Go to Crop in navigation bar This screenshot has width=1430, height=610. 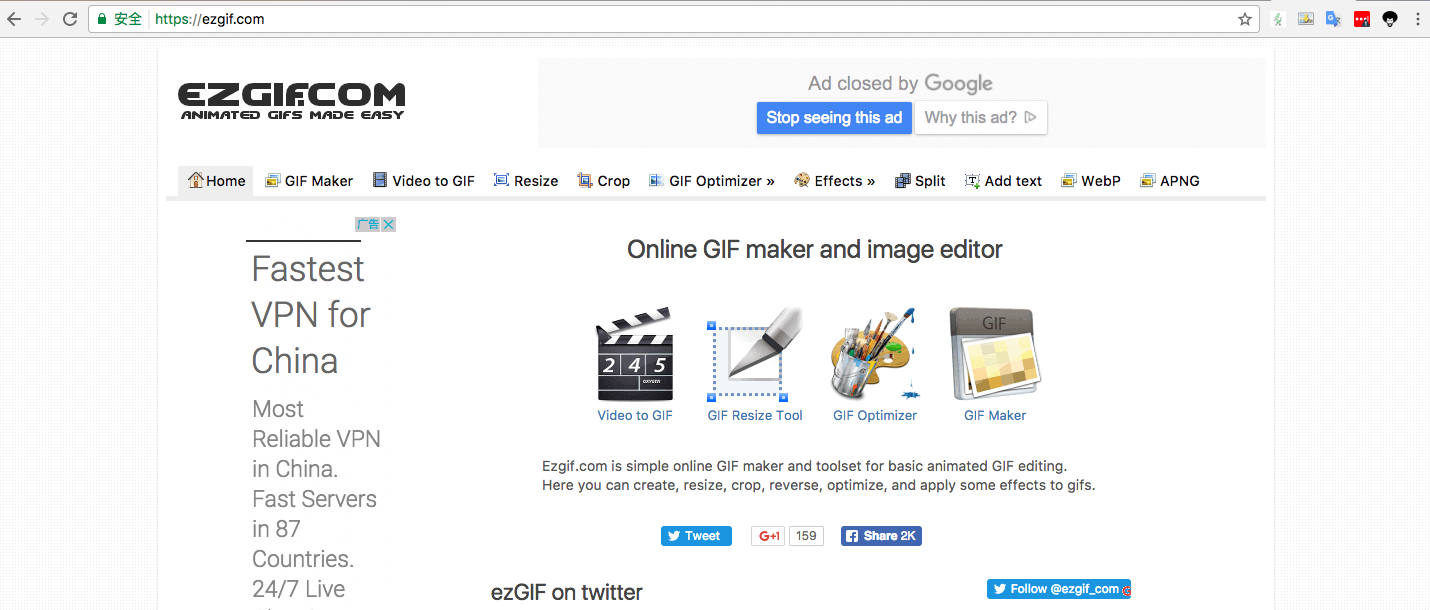[604, 181]
